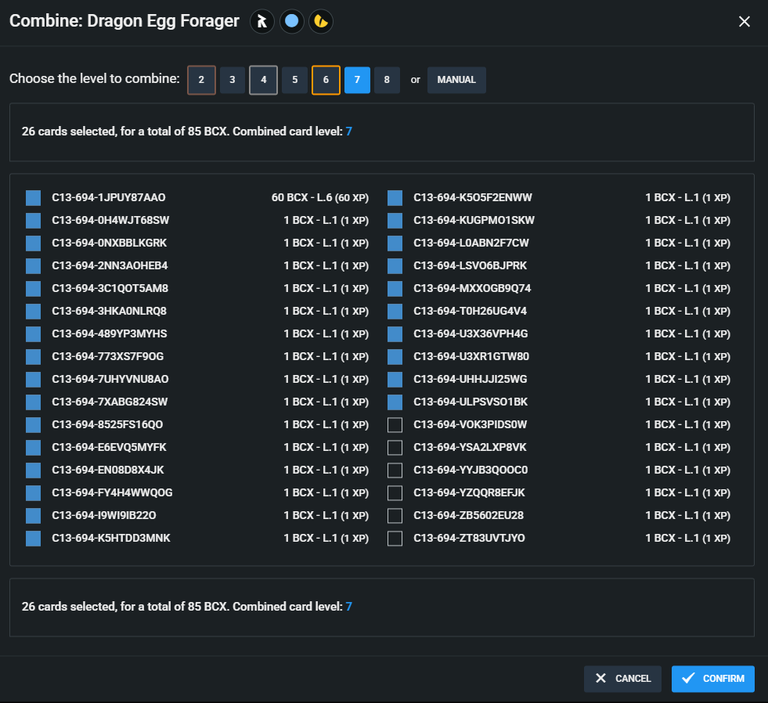Uncheck card C13-694-I9WI9IB22O
The height and width of the screenshot is (703, 768).
point(33,515)
